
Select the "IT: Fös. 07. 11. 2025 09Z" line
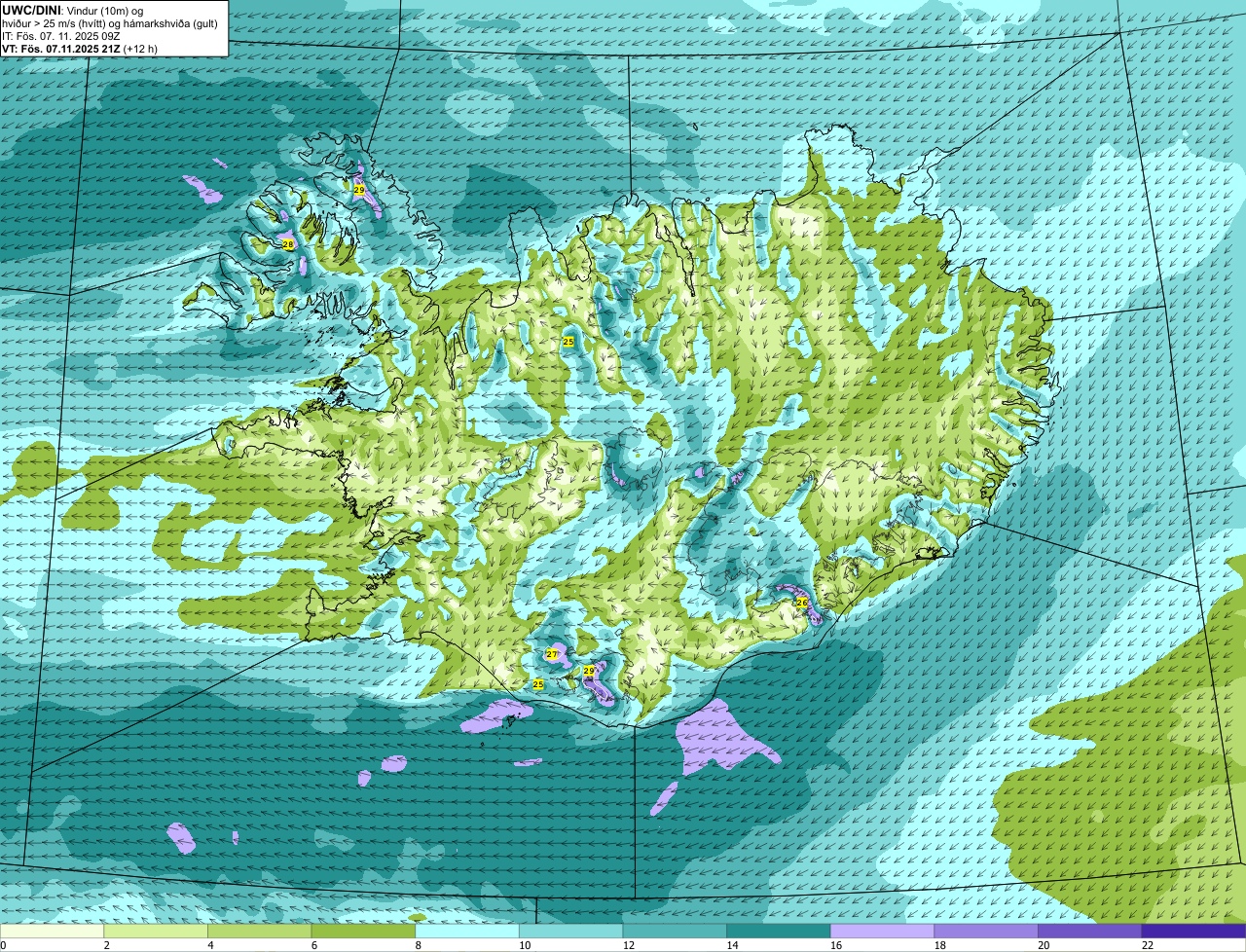tap(59, 36)
